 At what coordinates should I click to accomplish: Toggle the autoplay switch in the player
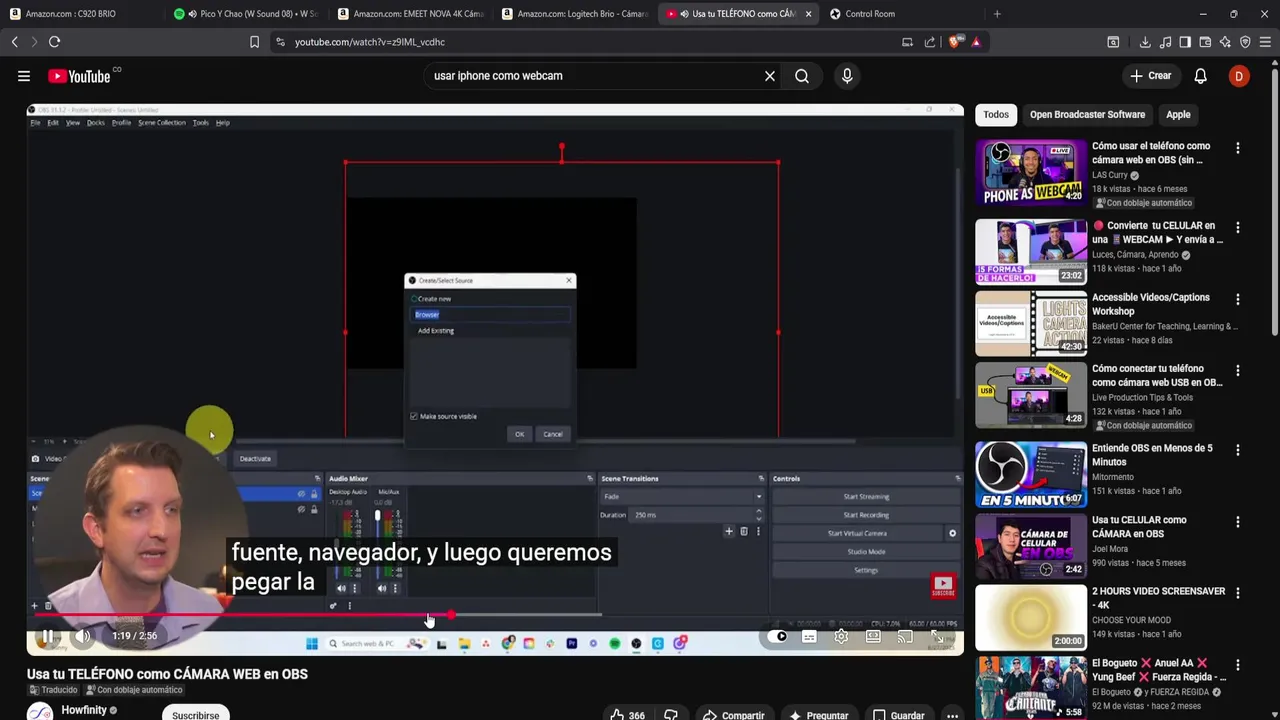pyautogui.click(x=779, y=636)
